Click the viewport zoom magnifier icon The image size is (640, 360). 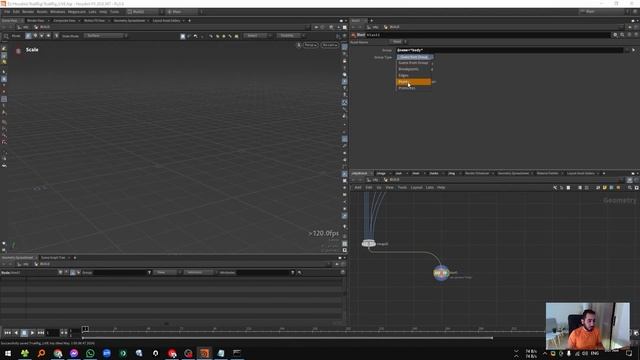pos(6,36)
